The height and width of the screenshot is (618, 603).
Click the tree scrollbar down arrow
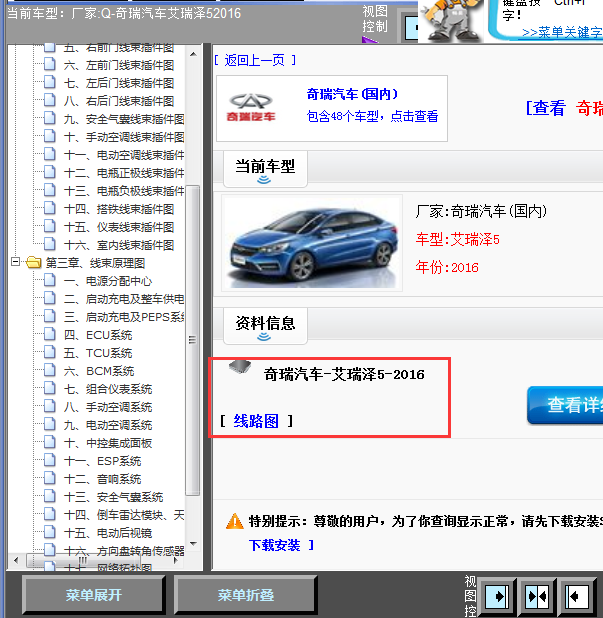tap(193, 544)
